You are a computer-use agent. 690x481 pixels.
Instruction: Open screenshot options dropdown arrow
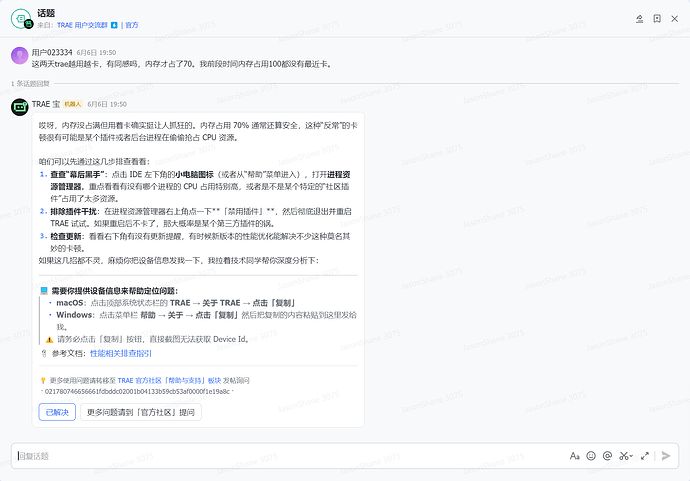pyautogui.click(x=631, y=456)
